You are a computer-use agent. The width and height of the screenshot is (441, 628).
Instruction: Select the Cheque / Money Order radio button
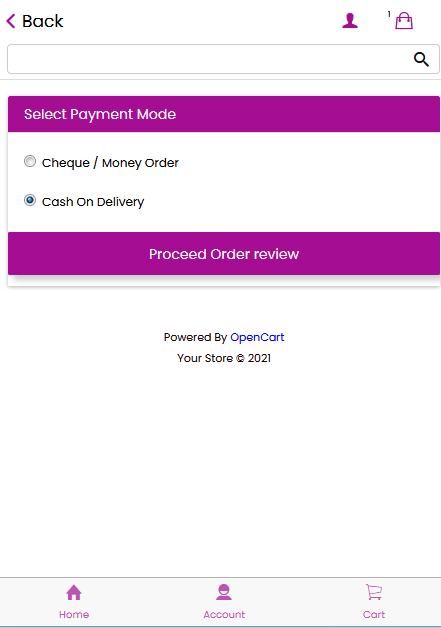pyautogui.click(x=30, y=161)
